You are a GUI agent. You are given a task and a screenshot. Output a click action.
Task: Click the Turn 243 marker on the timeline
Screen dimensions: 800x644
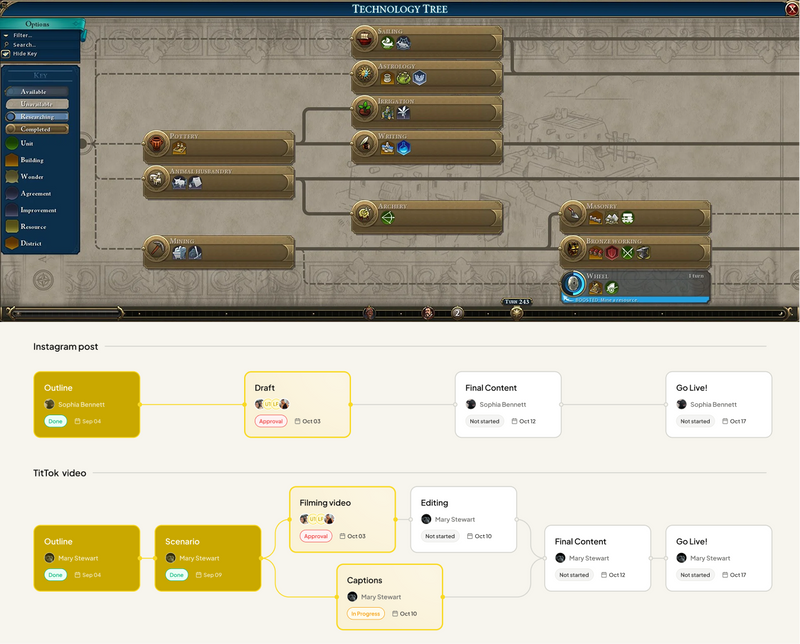point(517,302)
